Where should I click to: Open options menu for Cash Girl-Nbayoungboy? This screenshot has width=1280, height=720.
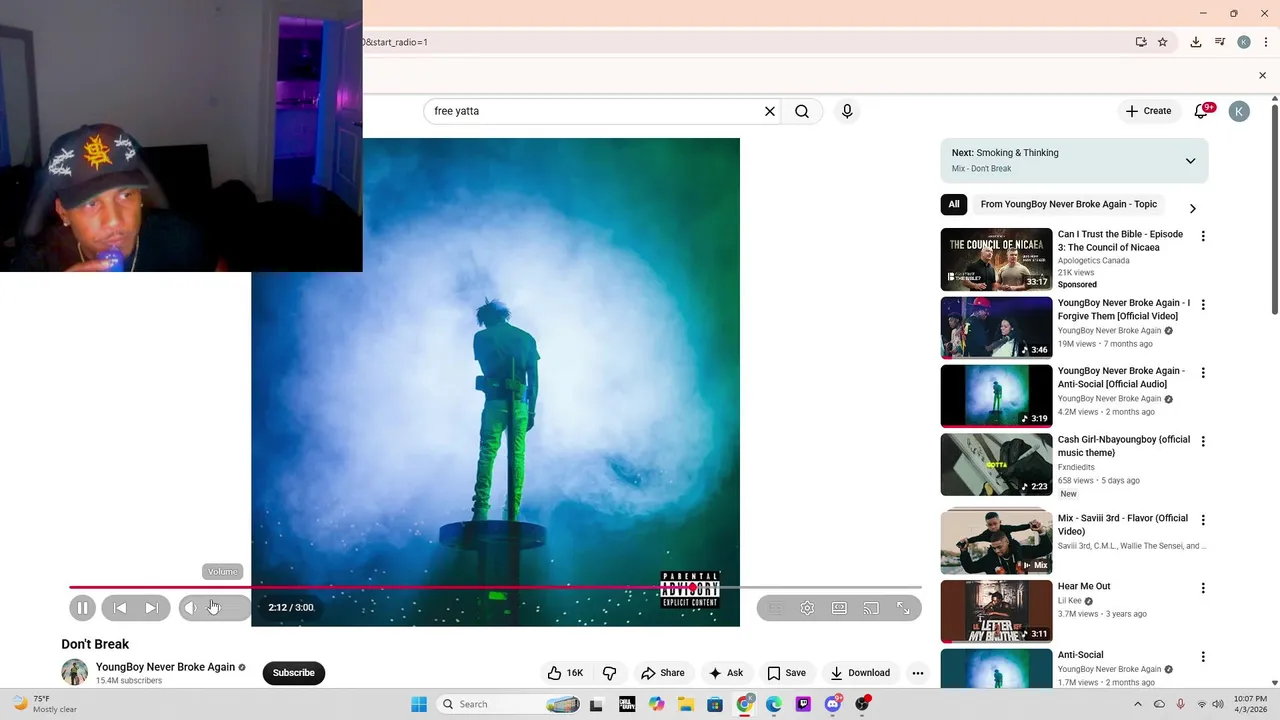coord(1203,441)
